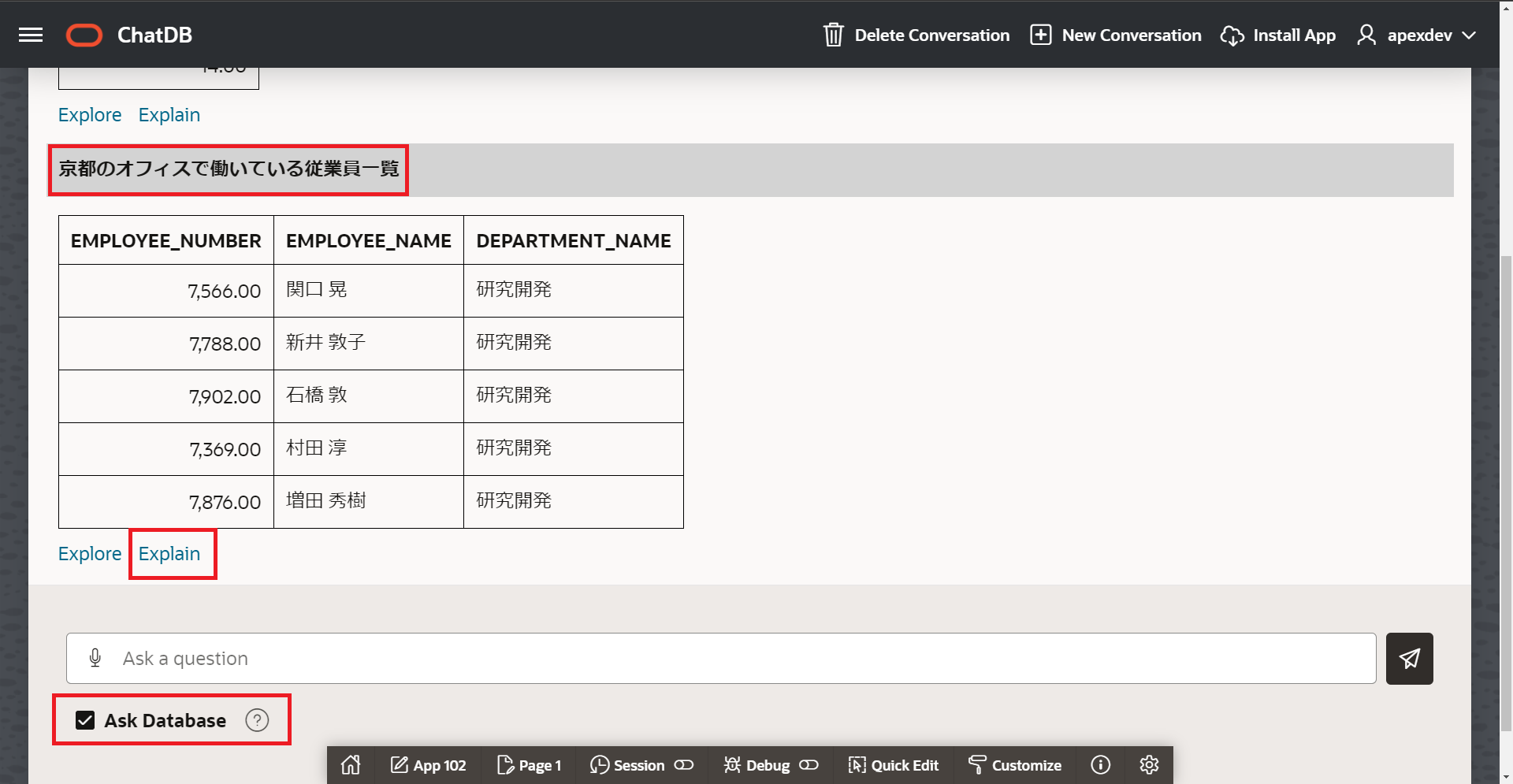Screen dimensions: 1513x784
Task: Click Install App label
Action: point(1294,35)
